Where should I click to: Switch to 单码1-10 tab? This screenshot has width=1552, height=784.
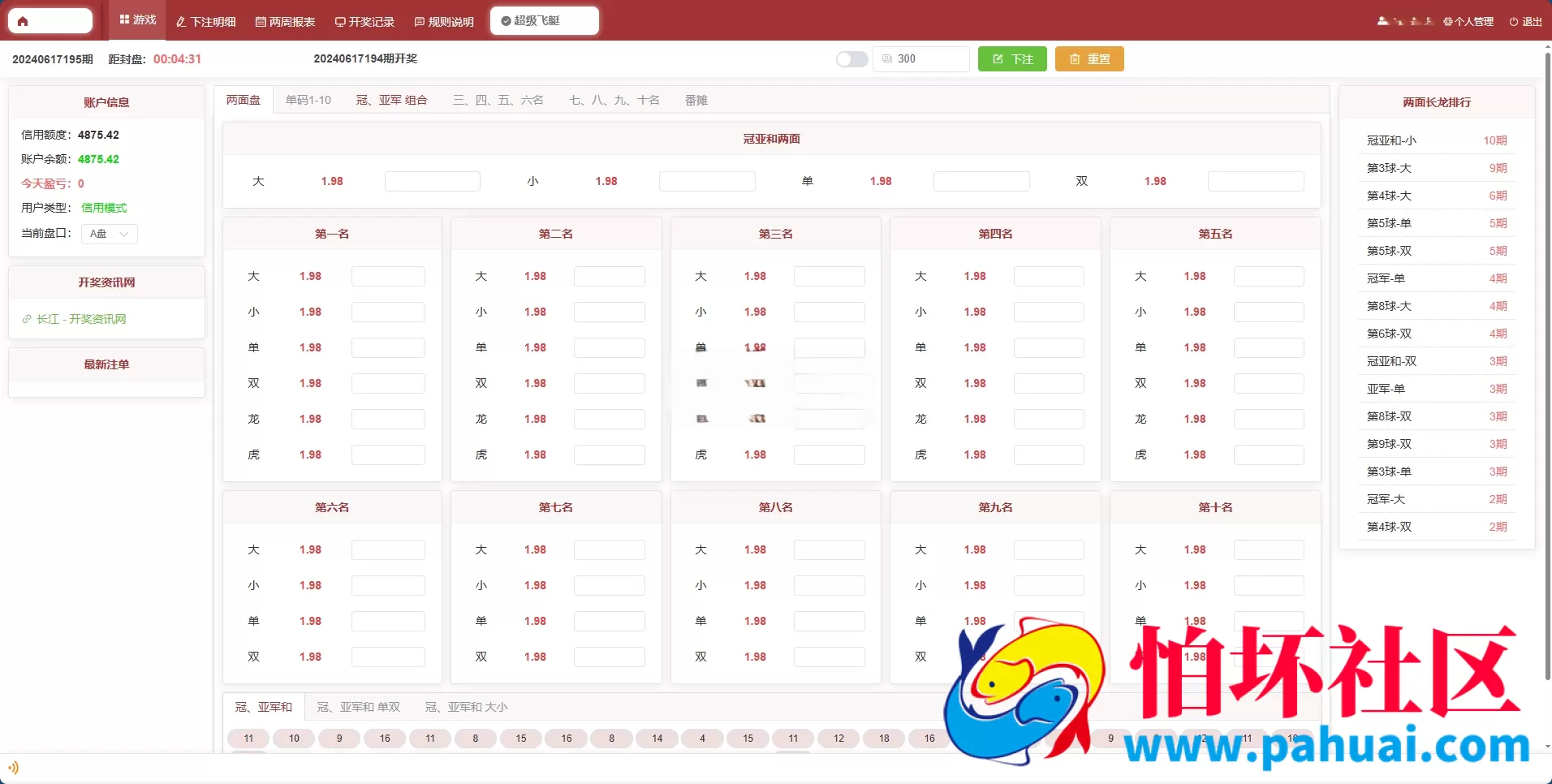tap(308, 100)
